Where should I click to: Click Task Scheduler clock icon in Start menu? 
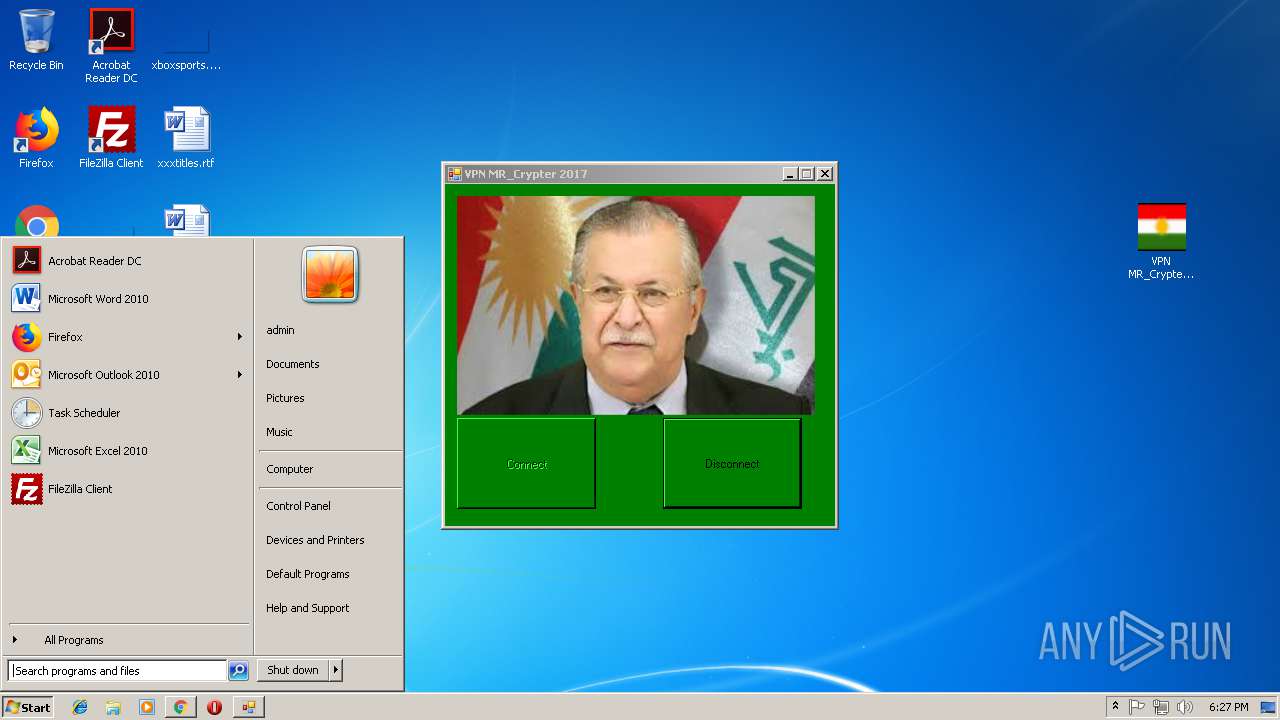click(x=27, y=413)
